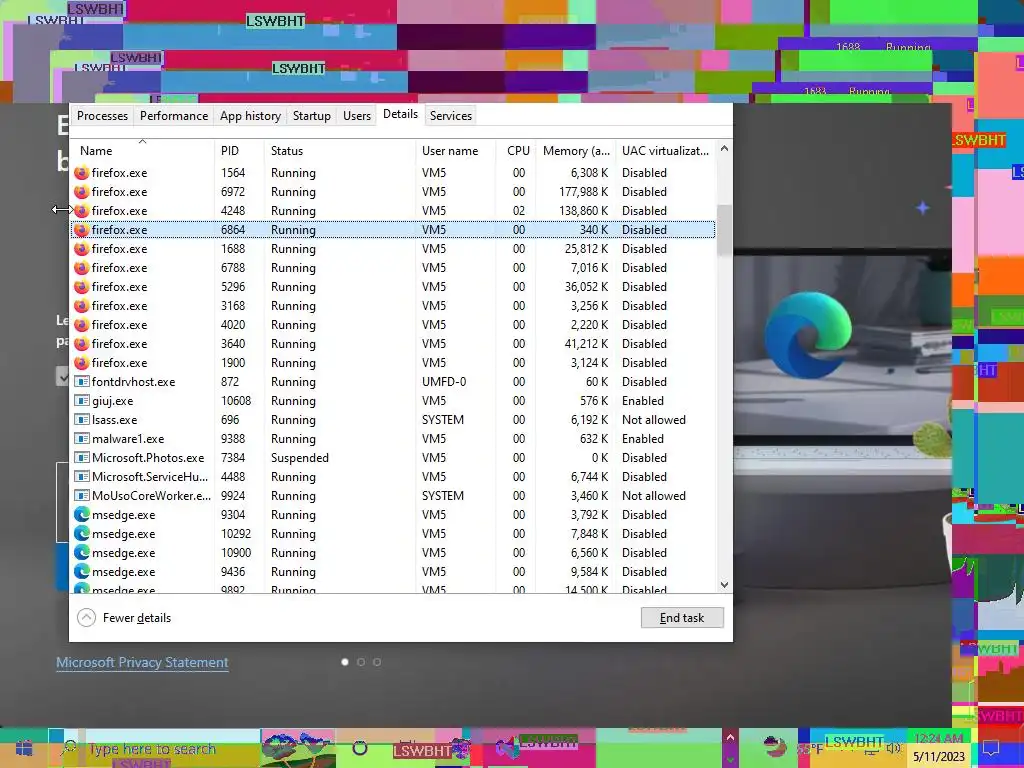Select msedge.exe icon with PID 10292
The image size is (1024, 768).
click(x=82, y=534)
